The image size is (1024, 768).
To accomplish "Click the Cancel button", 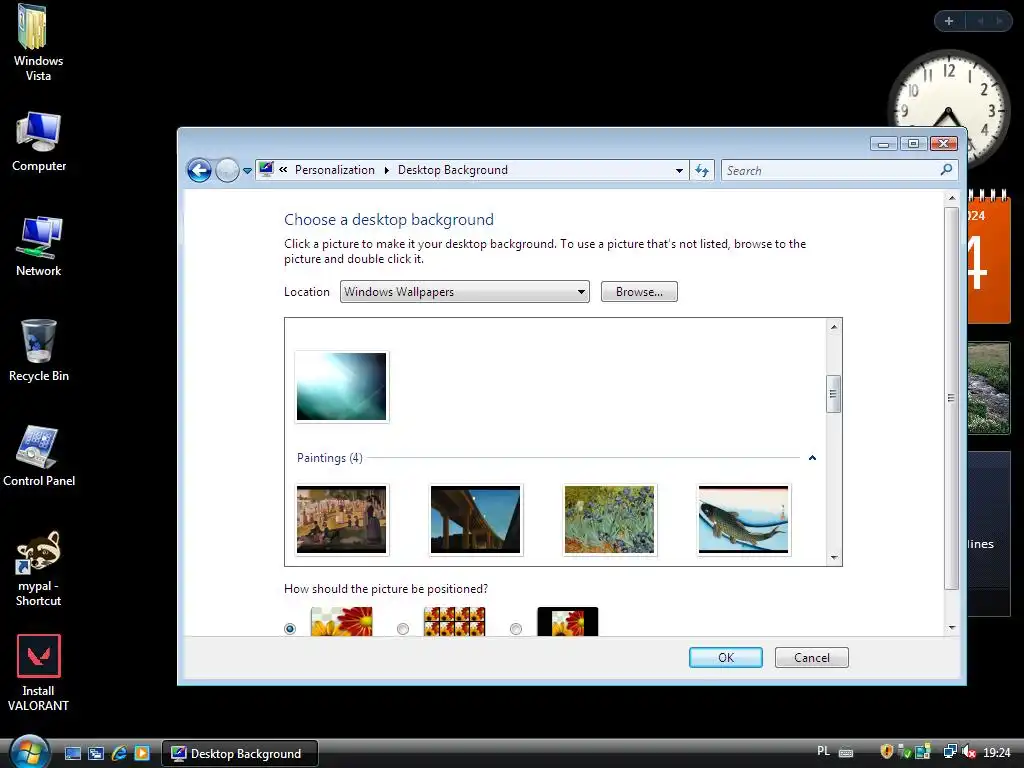I will coord(812,658).
